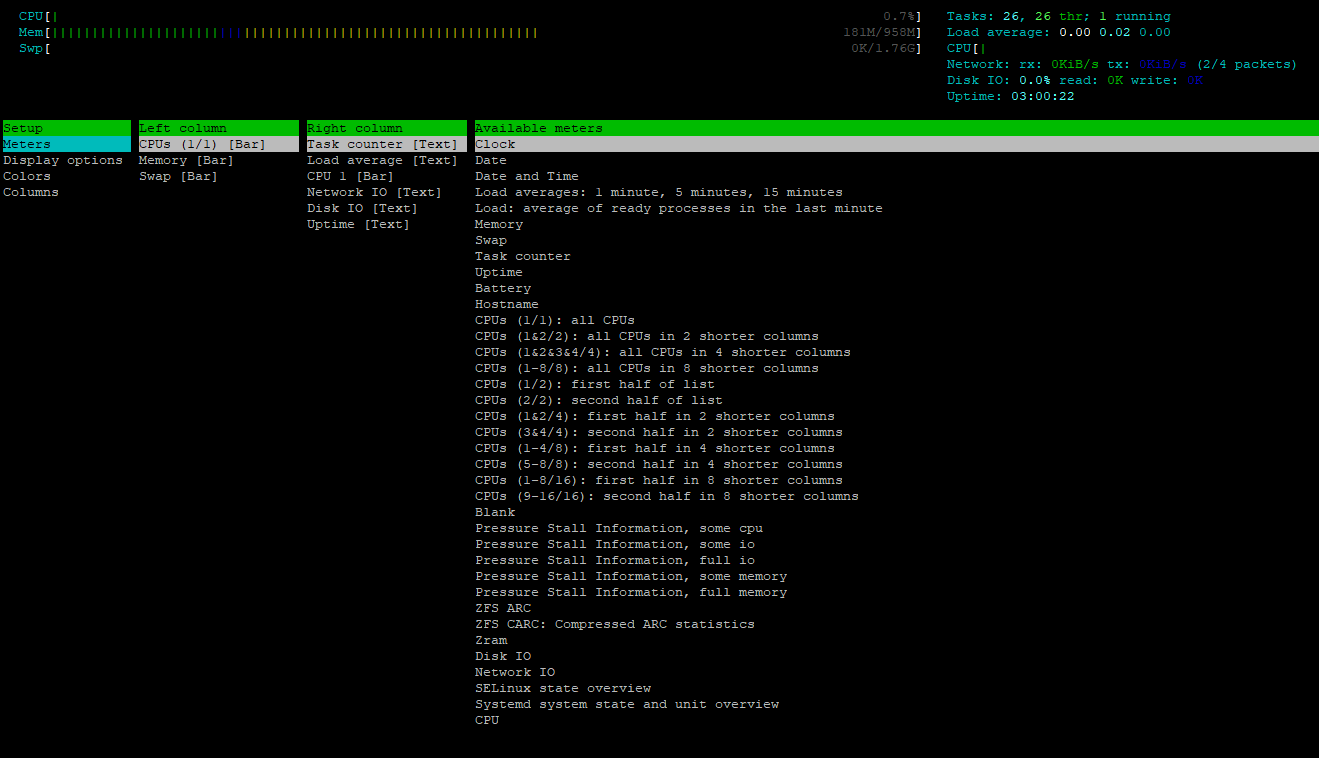Screen dimensions: 1319x758
Task: Open the Colors setup section
Action: click(x=27, y=176)
